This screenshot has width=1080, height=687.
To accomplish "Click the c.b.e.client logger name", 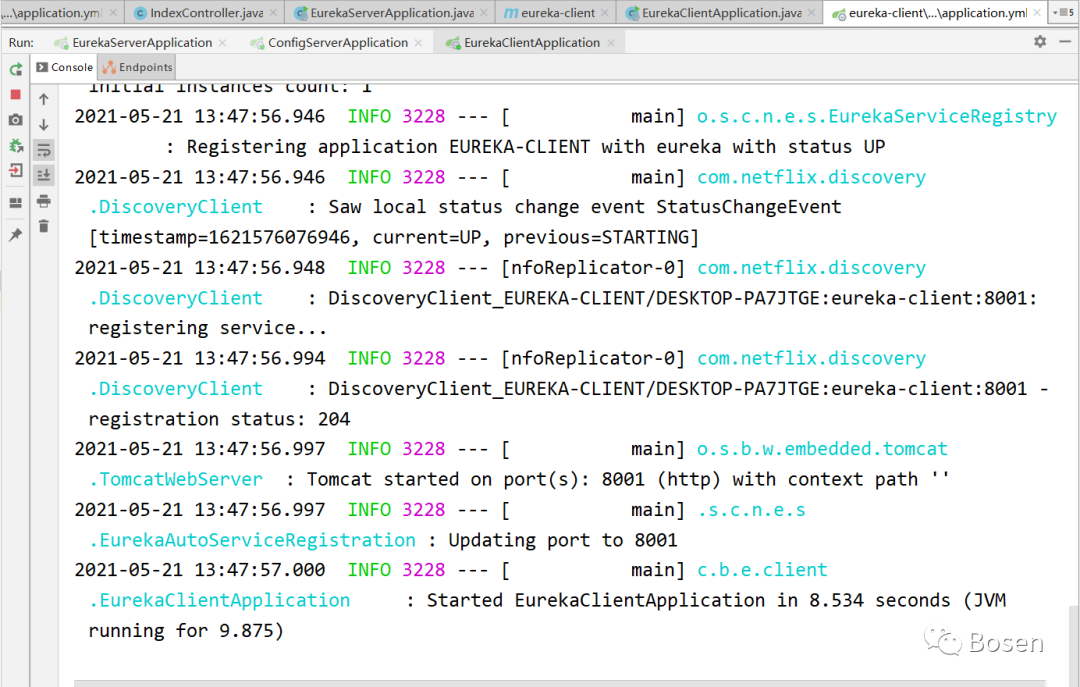I will (762, 570).
